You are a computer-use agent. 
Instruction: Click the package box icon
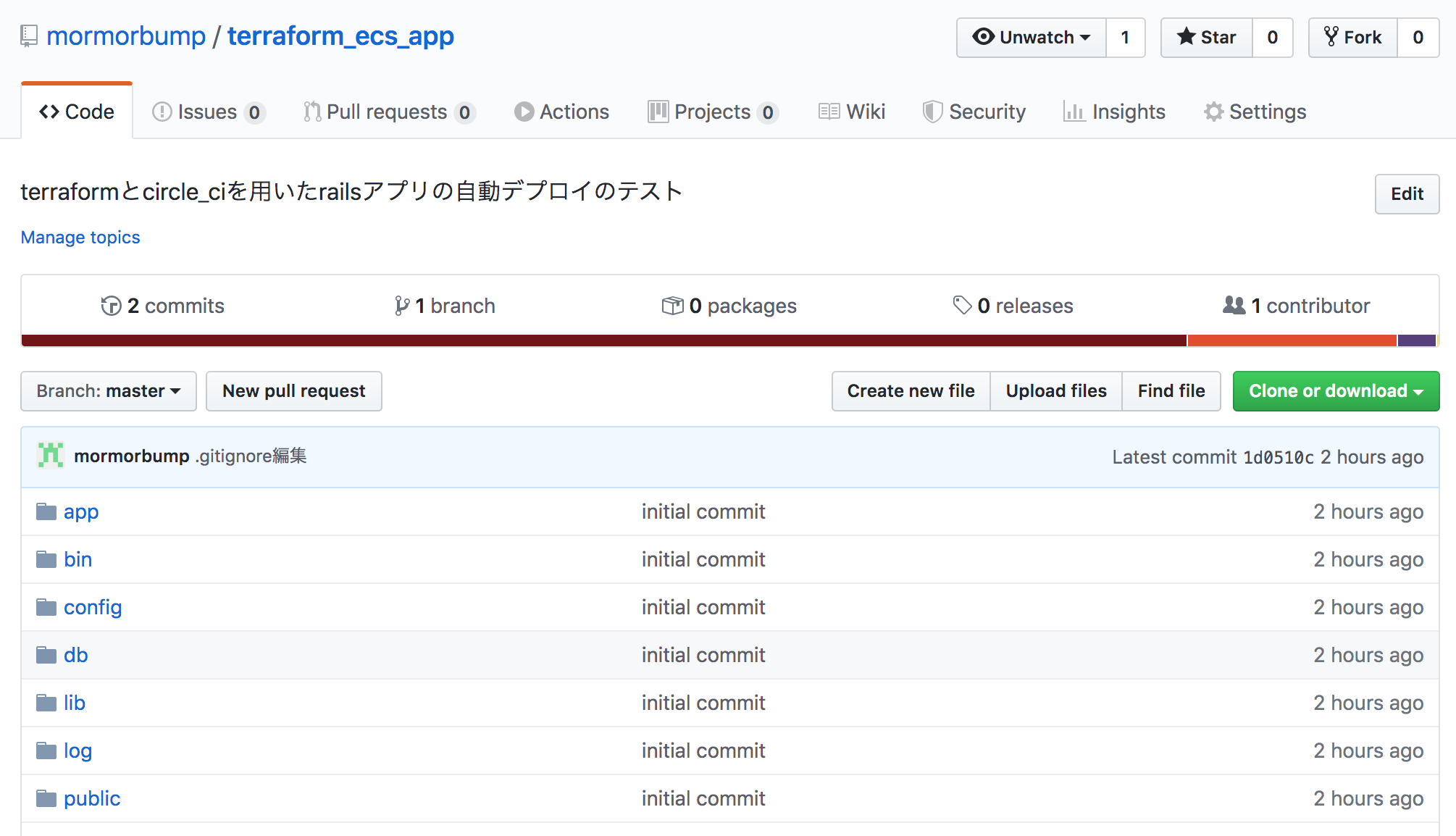tap(672, 306)
